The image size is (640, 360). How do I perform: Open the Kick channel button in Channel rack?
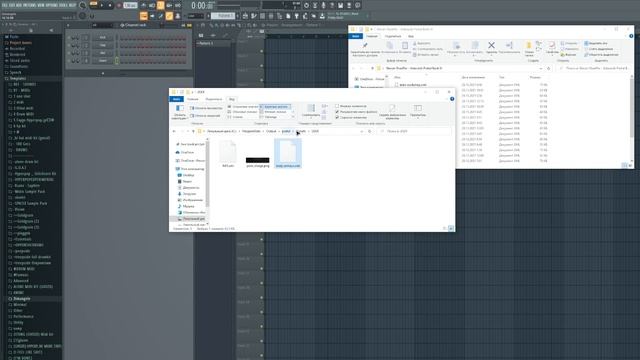coord(102,38)
